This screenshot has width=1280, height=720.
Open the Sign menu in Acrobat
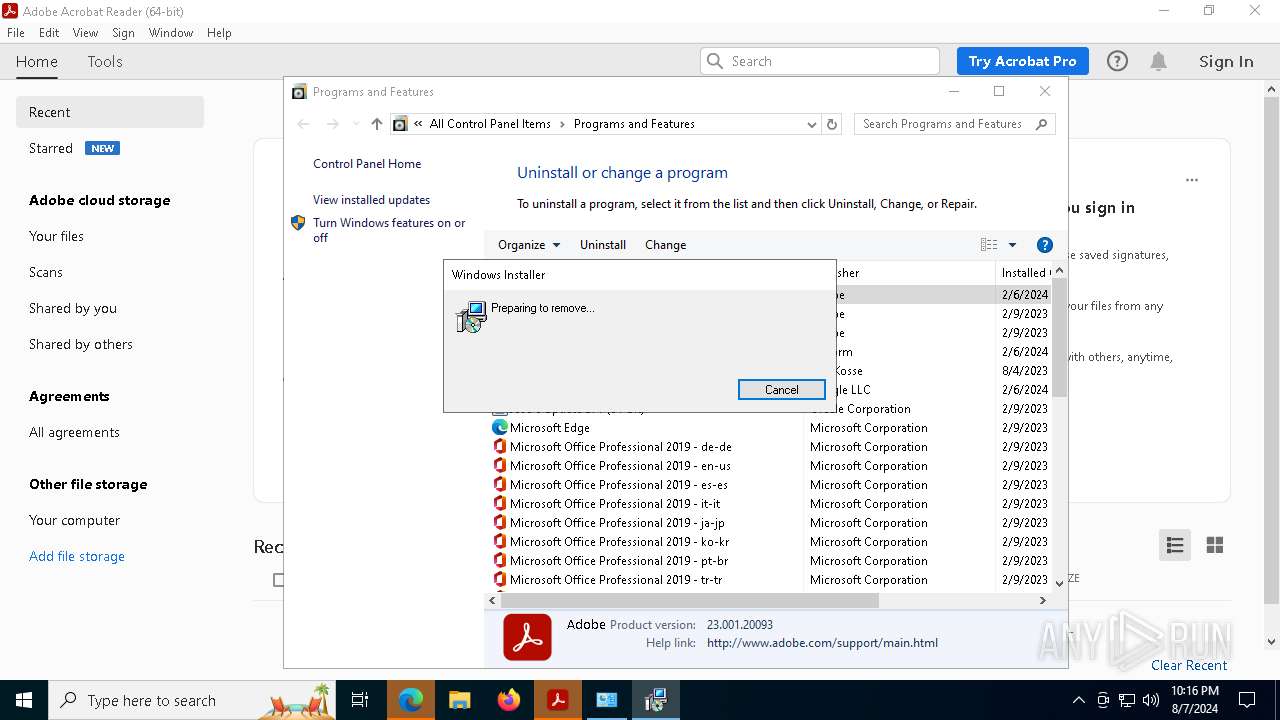pyautogui.click(x=123, y=33)
